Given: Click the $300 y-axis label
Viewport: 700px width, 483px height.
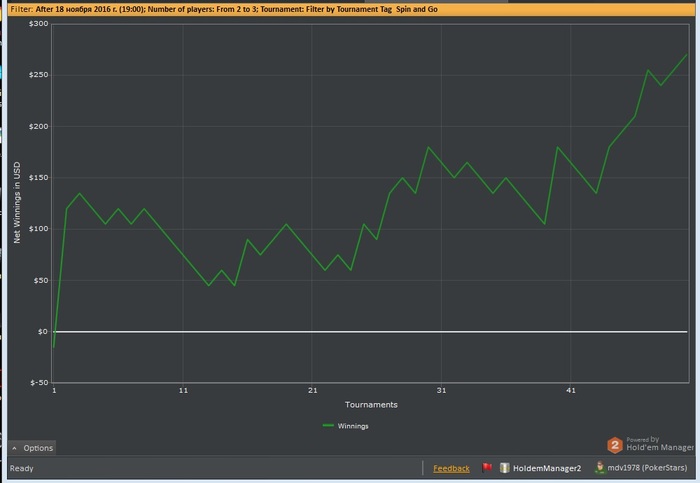Looking at the screenshot, I should [x=38, y=24].
